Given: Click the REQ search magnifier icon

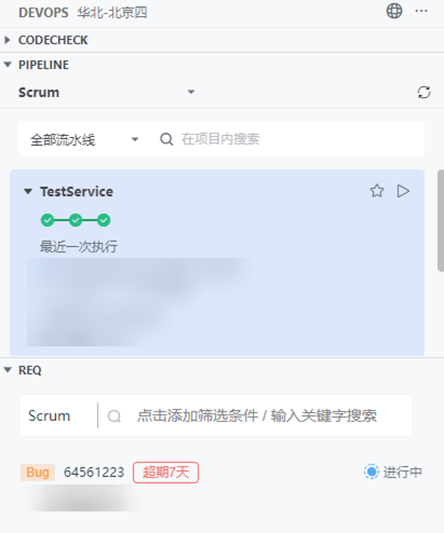Looking at the screenshot, I should [114, 416].
